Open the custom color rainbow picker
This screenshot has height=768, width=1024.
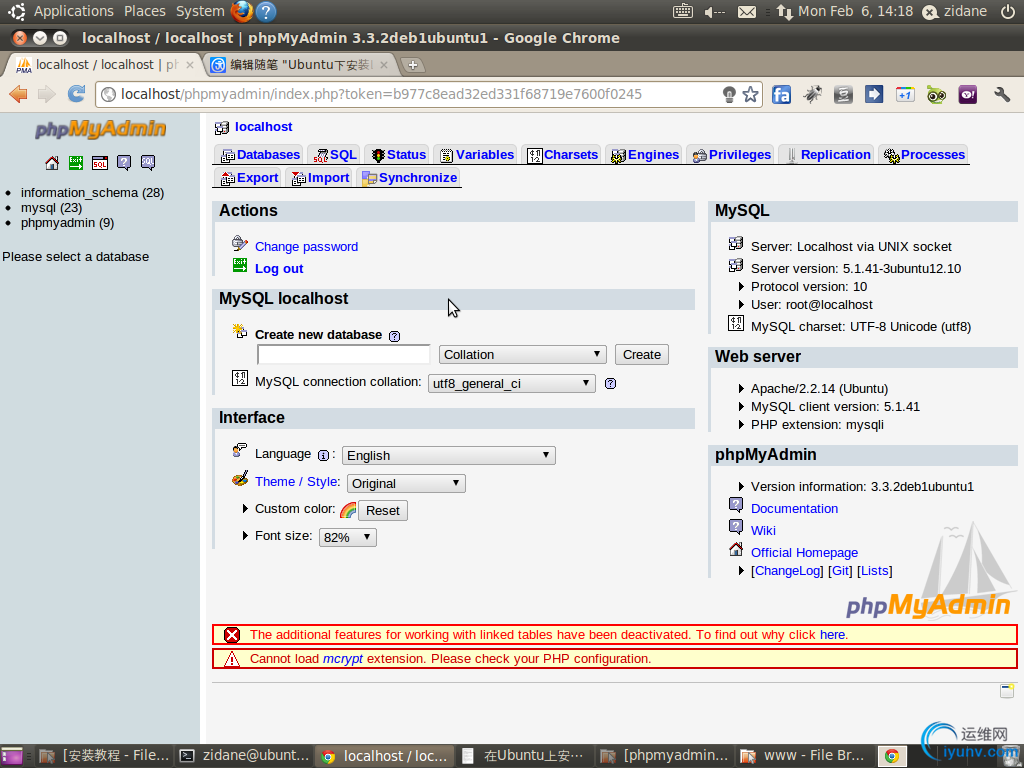pos(348,510)
